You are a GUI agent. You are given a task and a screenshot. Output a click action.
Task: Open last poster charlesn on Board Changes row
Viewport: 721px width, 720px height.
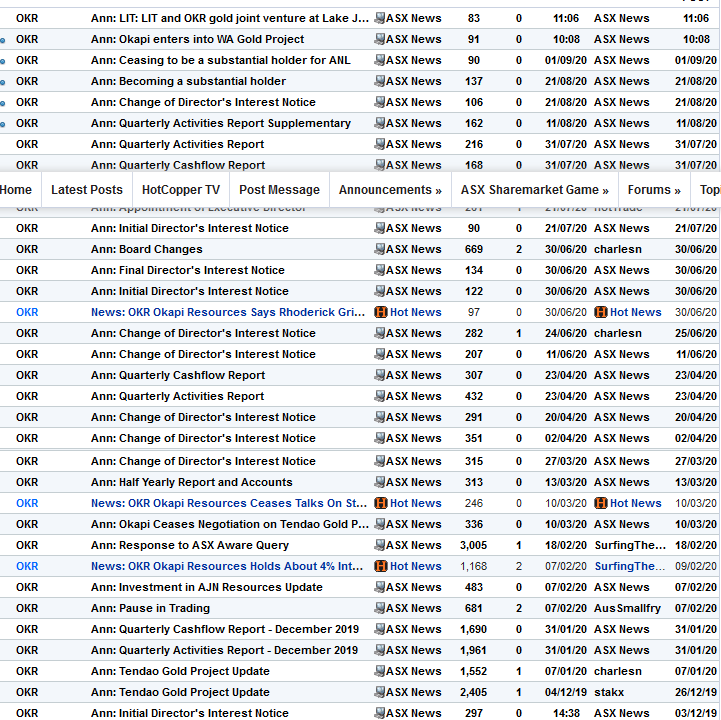click(618, 249)
